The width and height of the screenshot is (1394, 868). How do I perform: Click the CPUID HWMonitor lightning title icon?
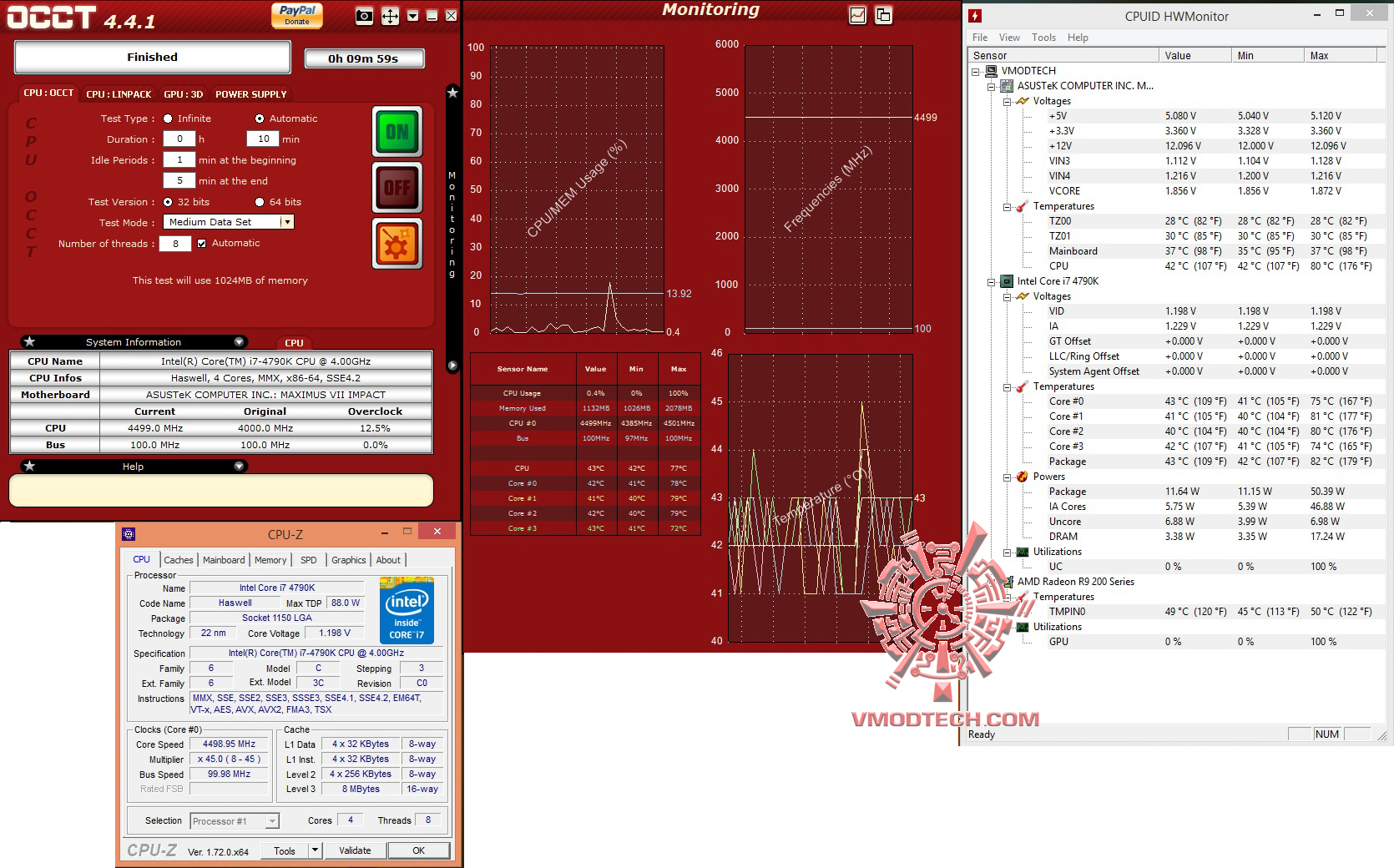[975, 16]
